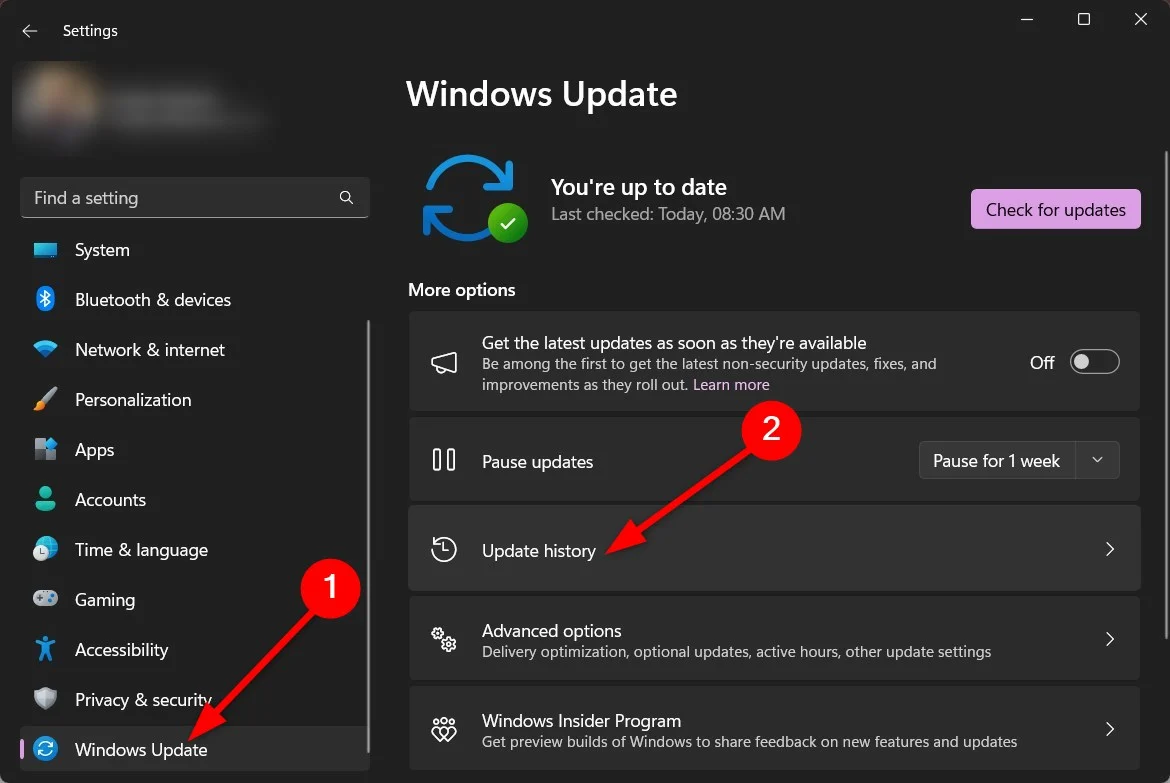Click the Windows Insider Program chevron
This screenshot has width=1170, height=783.
(1110, 729)
